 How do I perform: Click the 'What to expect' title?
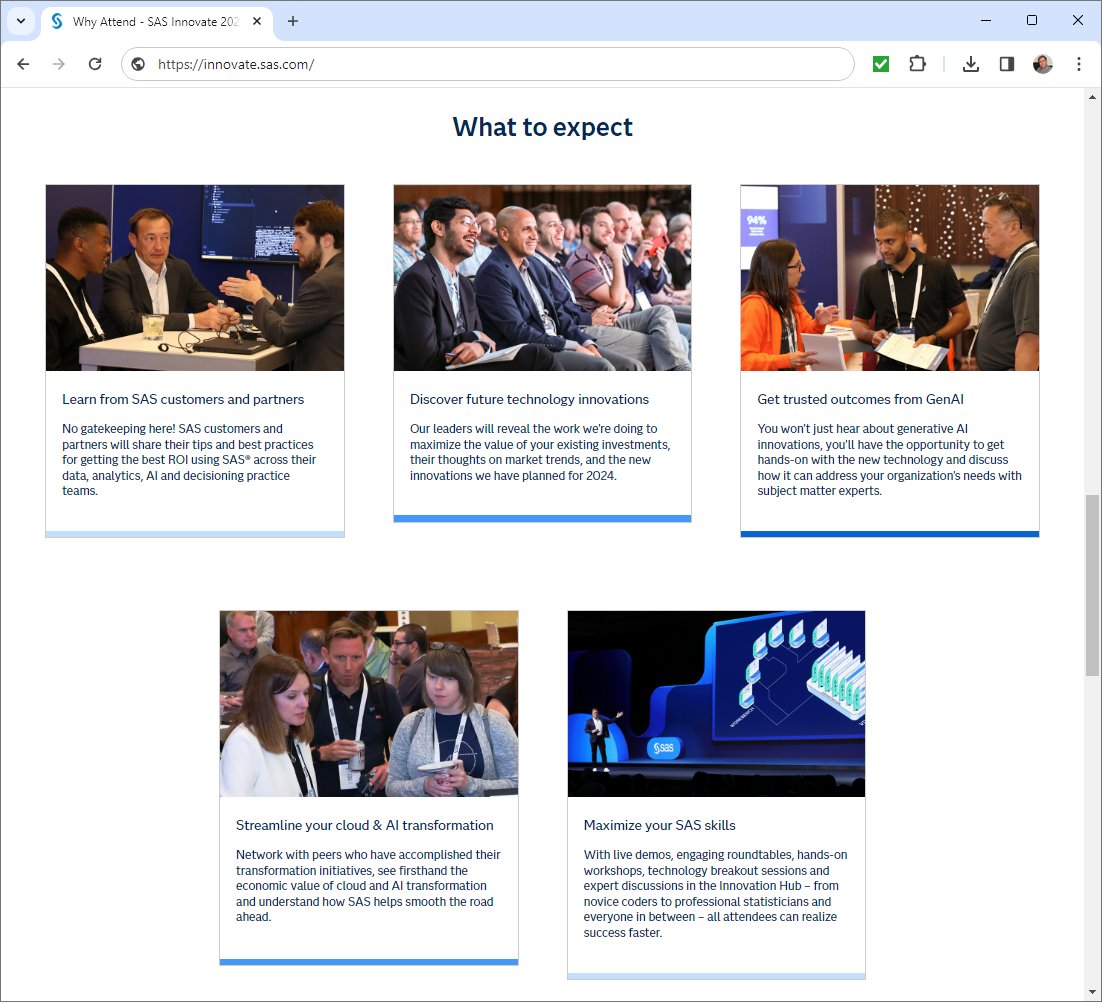[543, 127]
